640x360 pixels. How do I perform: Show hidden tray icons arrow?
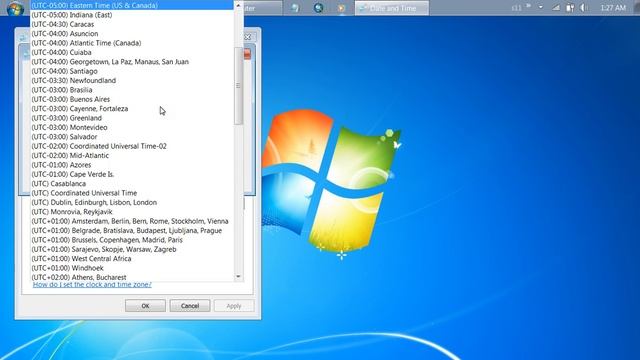(541, 7)
